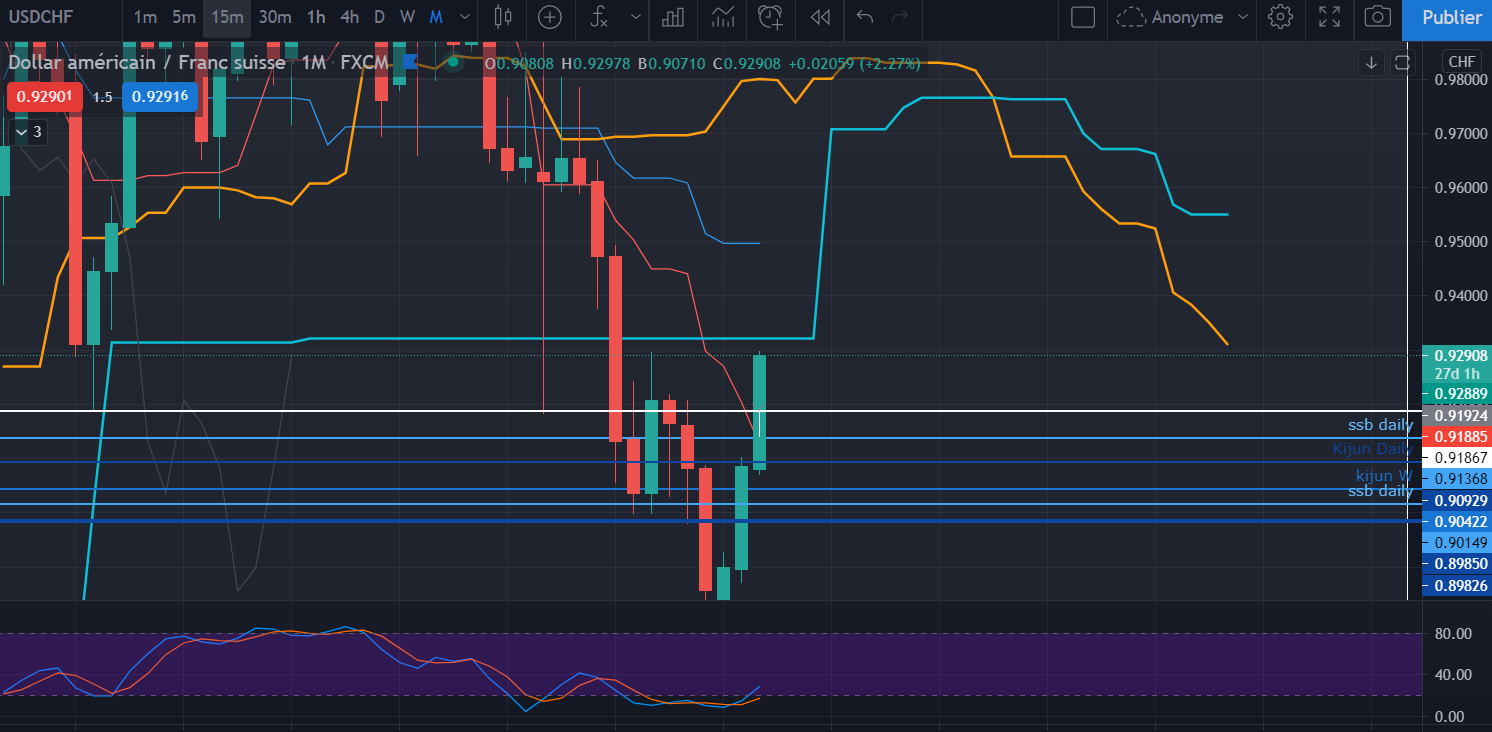This screenshot has height=732, width=1492.
Task: Redo the last undone chart action
Action: [900, 17]
